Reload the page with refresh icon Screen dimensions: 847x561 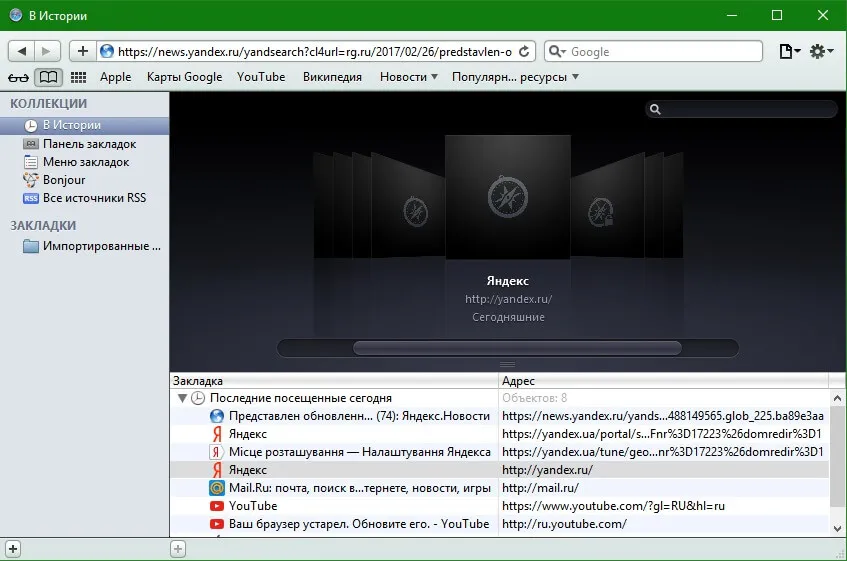pyautogui.click(x=523, y=51)
